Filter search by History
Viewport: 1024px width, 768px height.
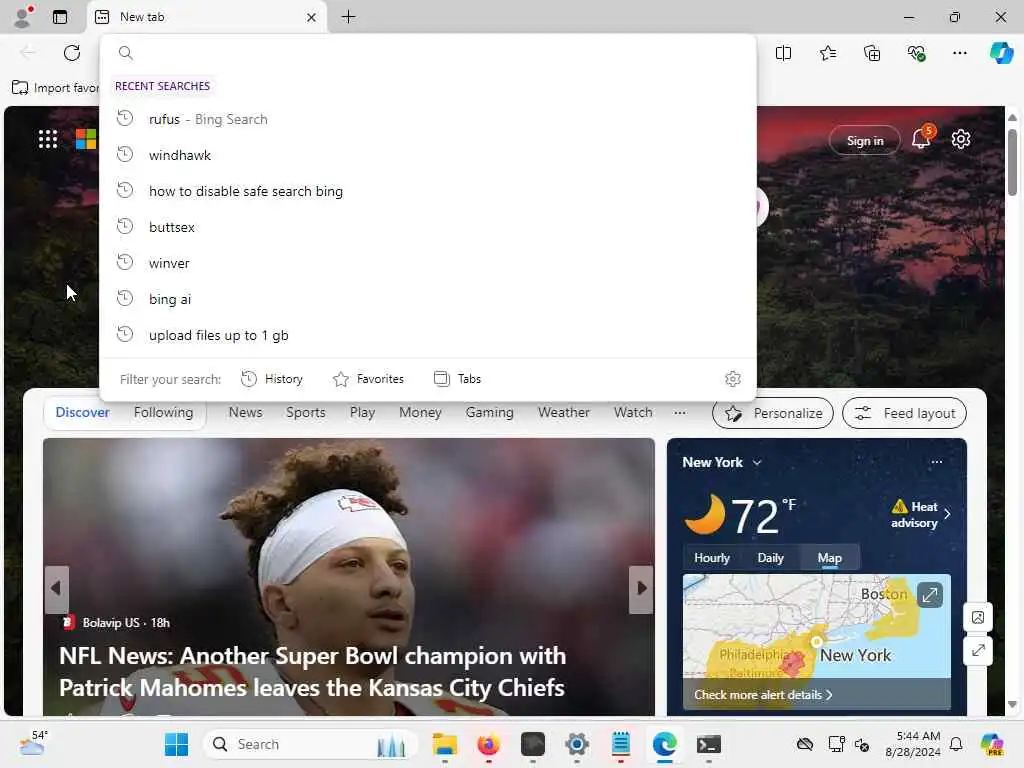click(x=272, y=379)
